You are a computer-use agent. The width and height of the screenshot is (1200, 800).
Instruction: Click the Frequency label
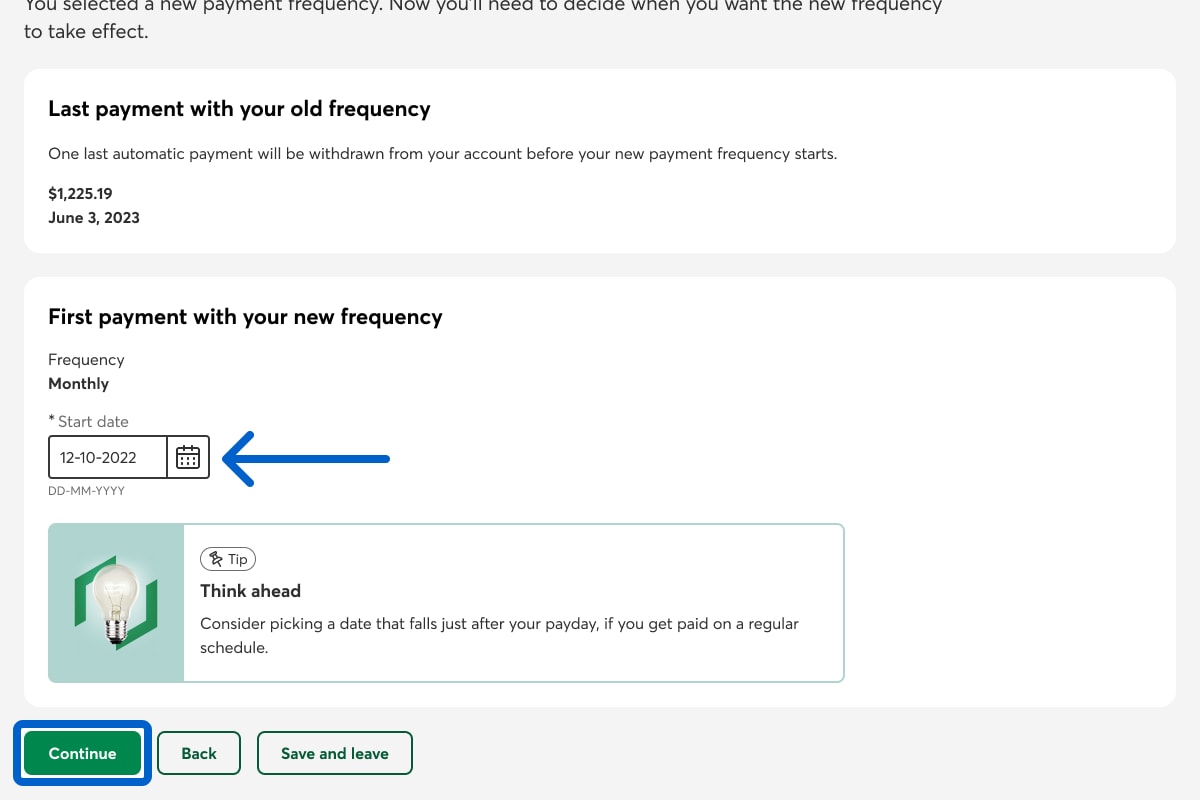coord(86,360)
